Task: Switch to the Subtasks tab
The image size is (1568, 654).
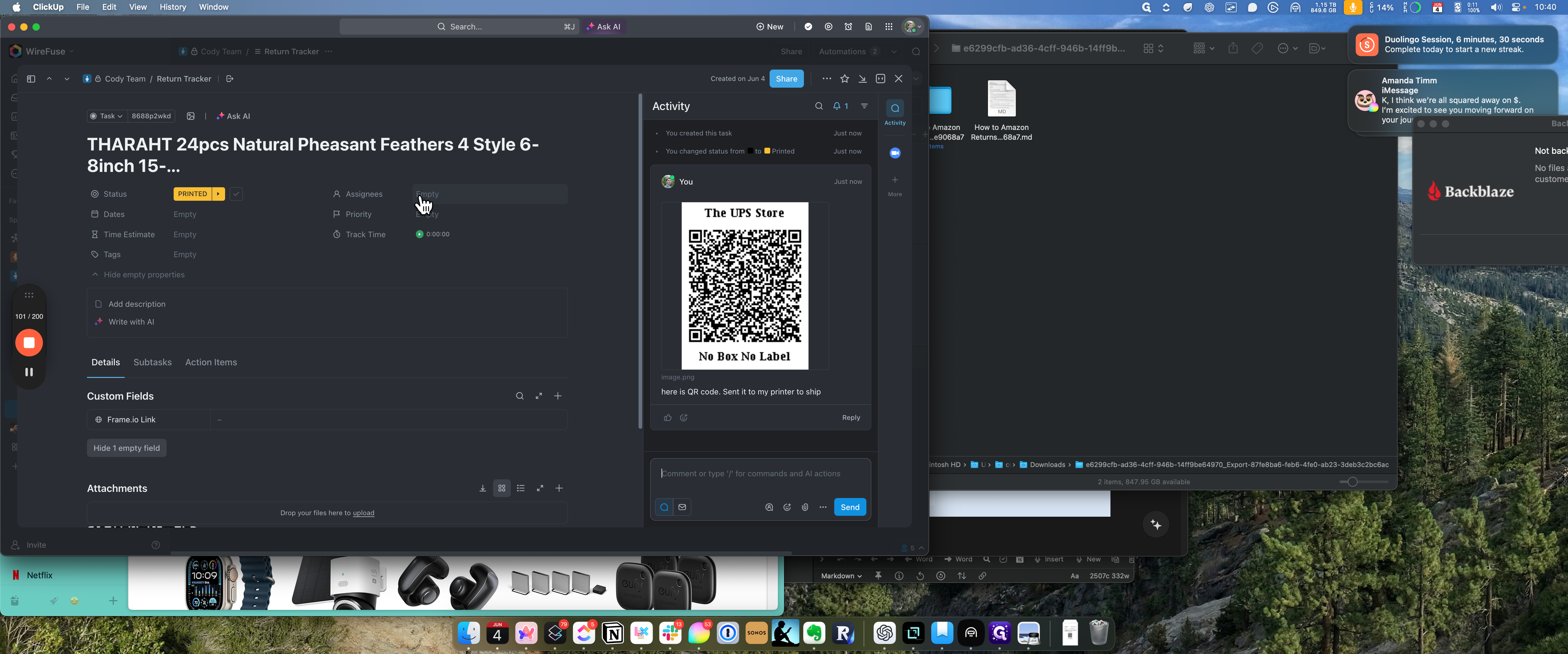Action: (152, 362)
